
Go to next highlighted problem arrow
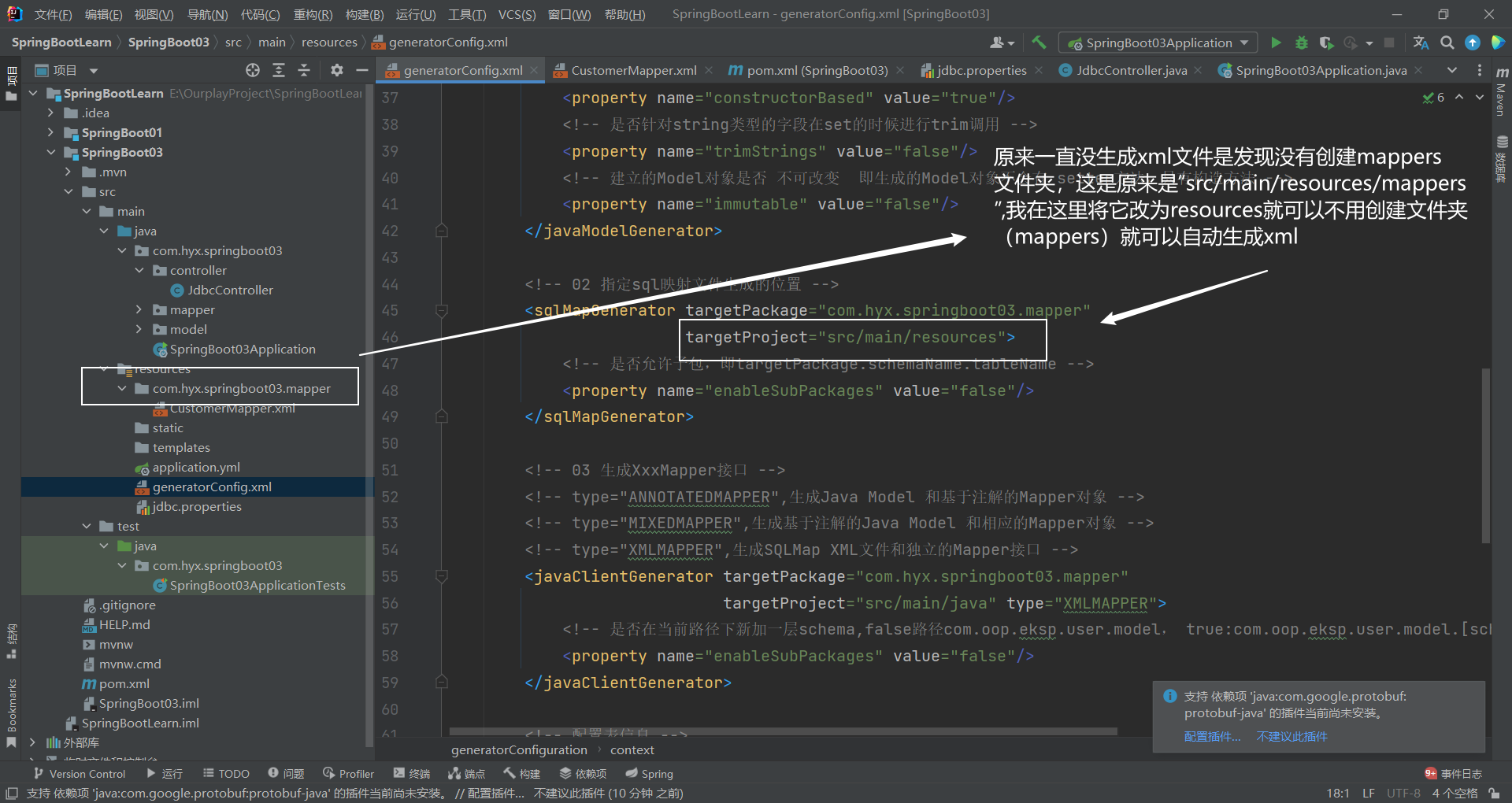coord(1479,97)
